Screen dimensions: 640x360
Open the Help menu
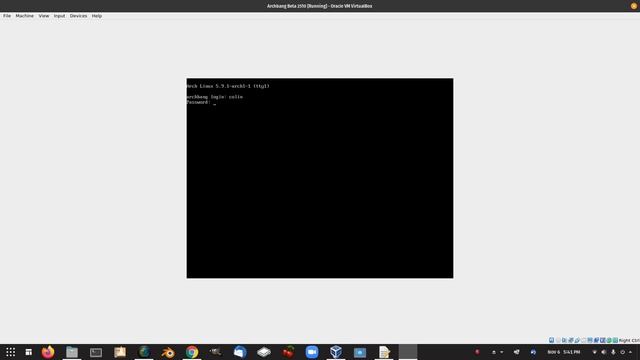97,16
